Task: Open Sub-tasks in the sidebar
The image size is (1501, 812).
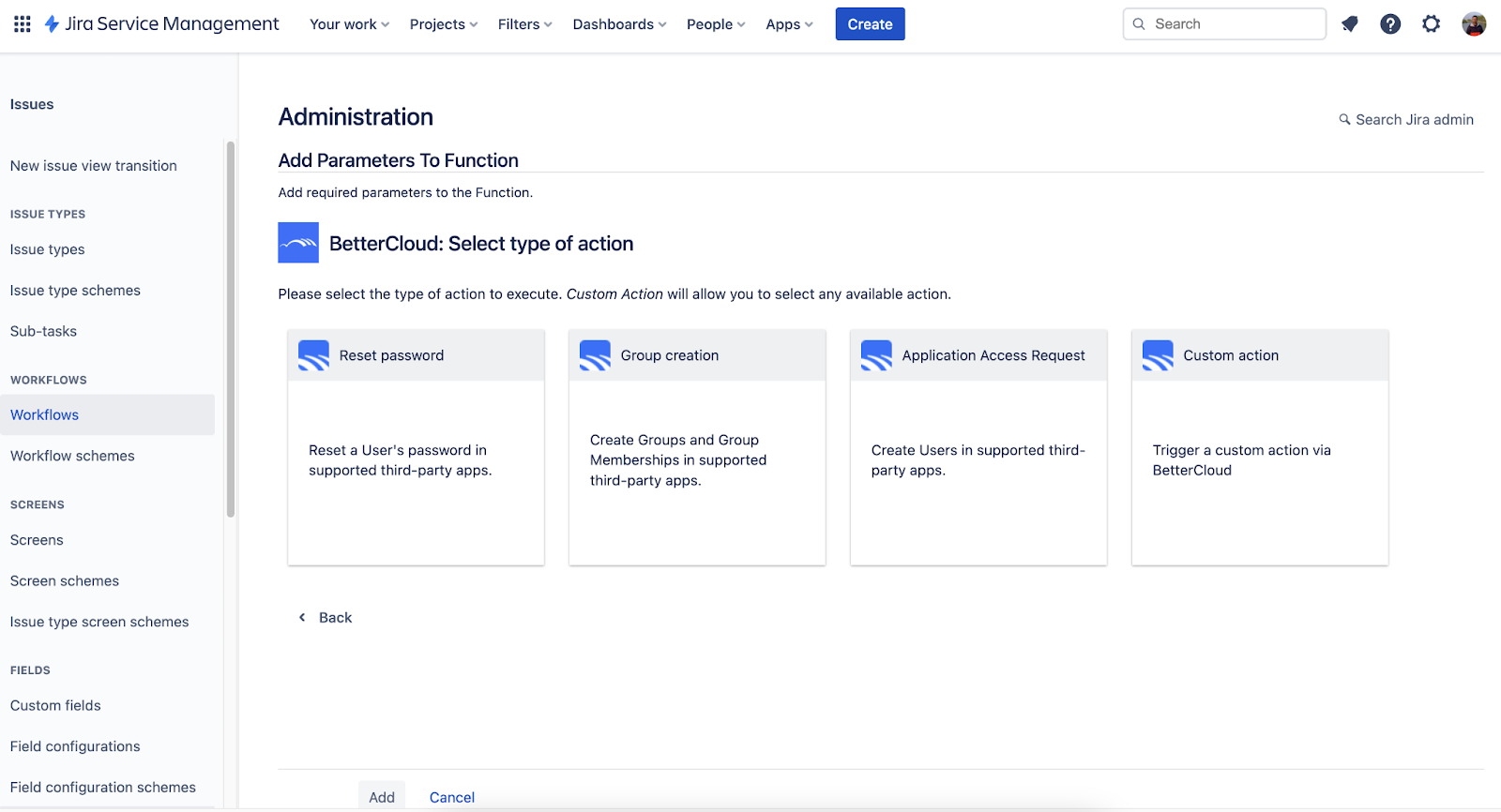Action: coord(44,331)
